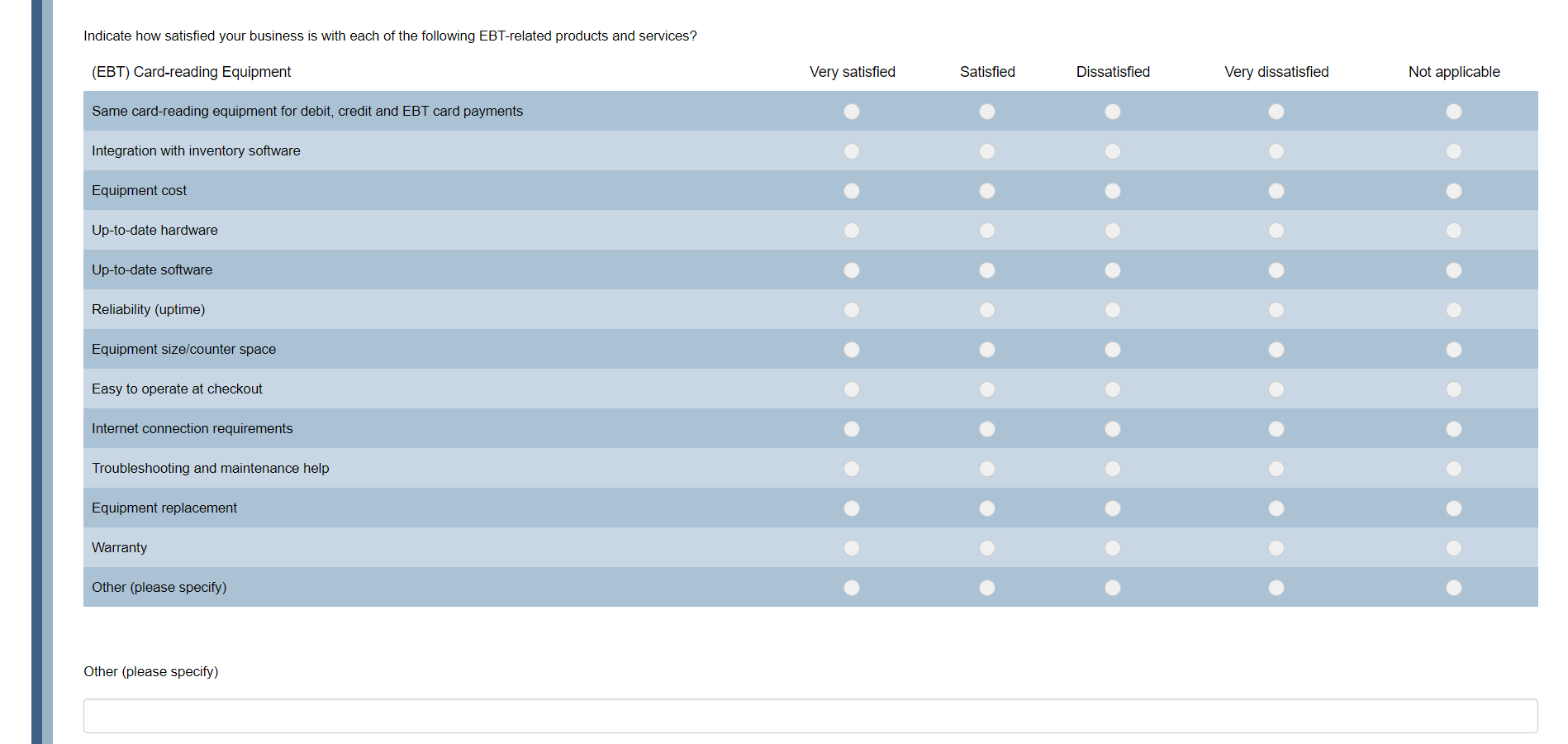
Task: Mark Warranty as Not applicable
Action: (1454, 548)
